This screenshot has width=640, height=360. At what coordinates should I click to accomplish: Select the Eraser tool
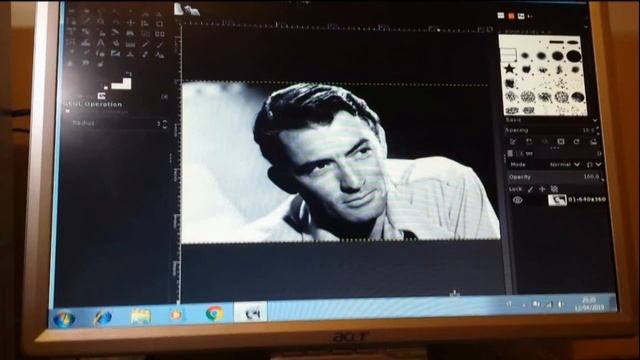point(71,52)
